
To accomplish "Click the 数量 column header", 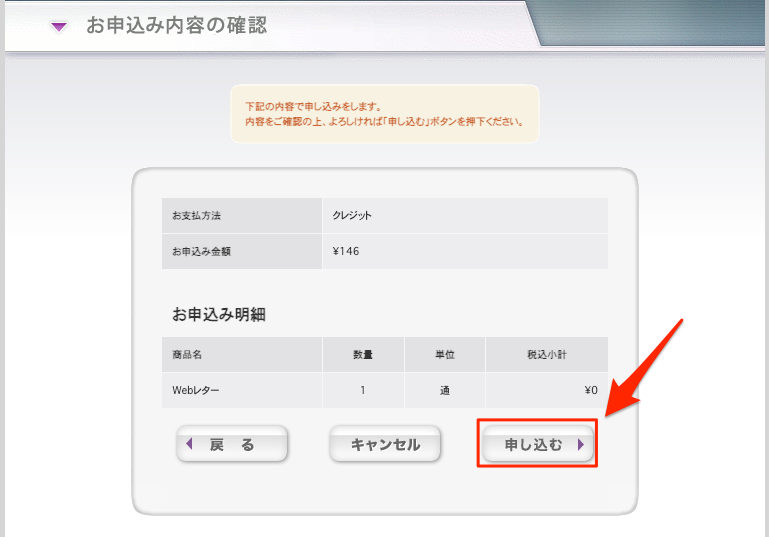I will [363, 354].
